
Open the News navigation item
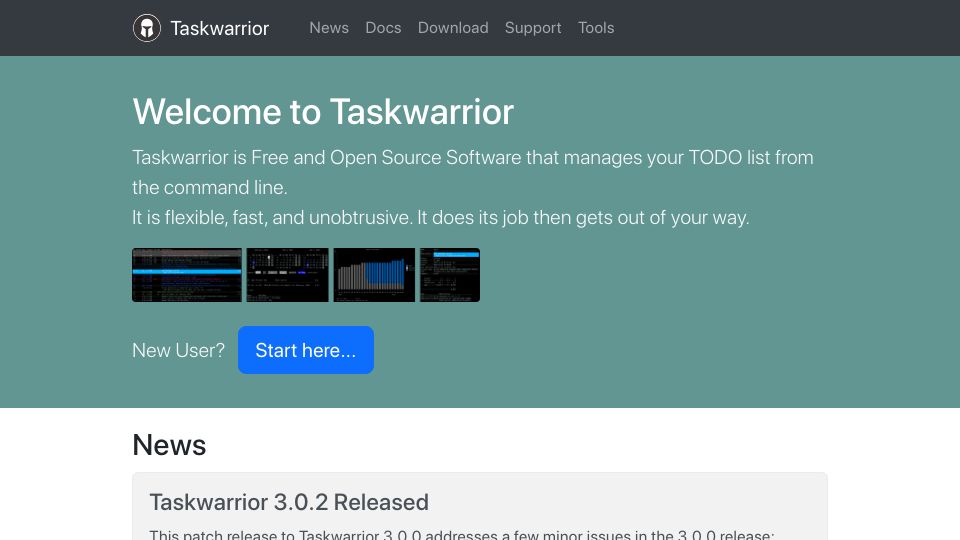(x=329, y=28)
